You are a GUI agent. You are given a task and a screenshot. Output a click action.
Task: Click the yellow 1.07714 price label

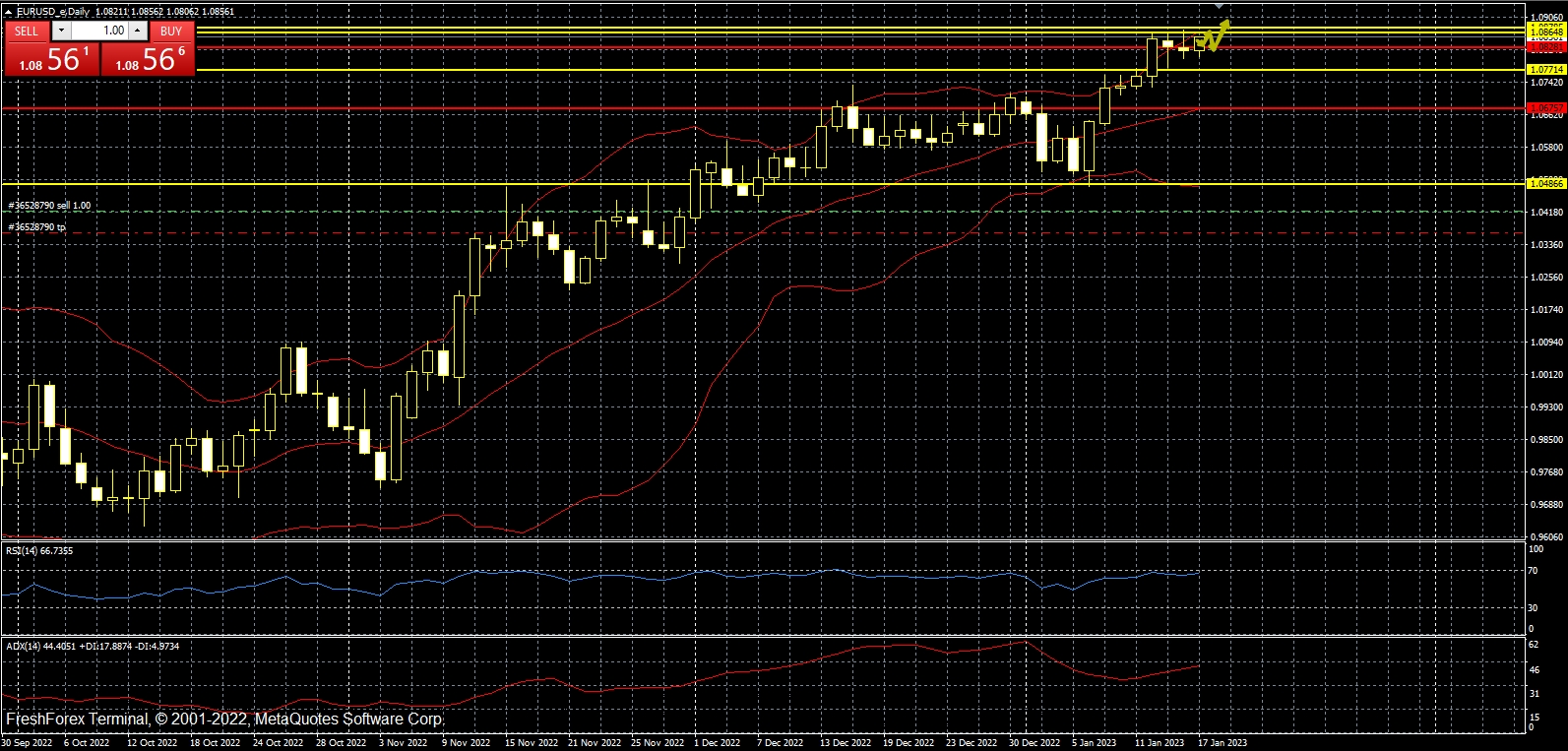pyautogui.click(x=1545, y=70)
